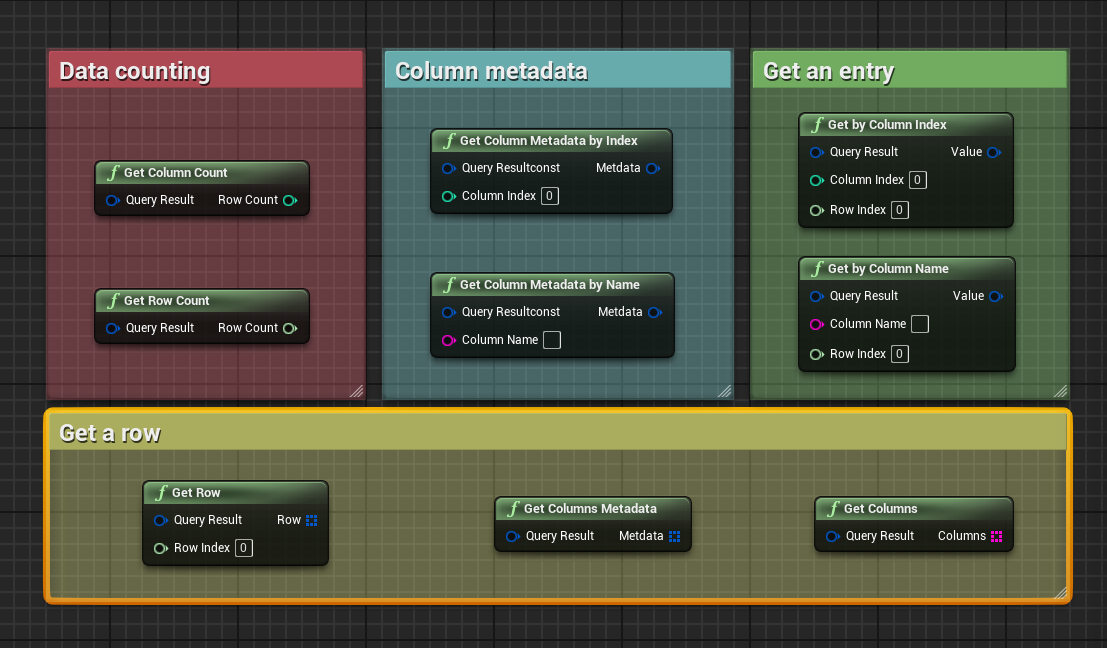Click Column Name pin on Get by Column Name
The height and width of the screenshot is (648, 1107).
(816, 325)
